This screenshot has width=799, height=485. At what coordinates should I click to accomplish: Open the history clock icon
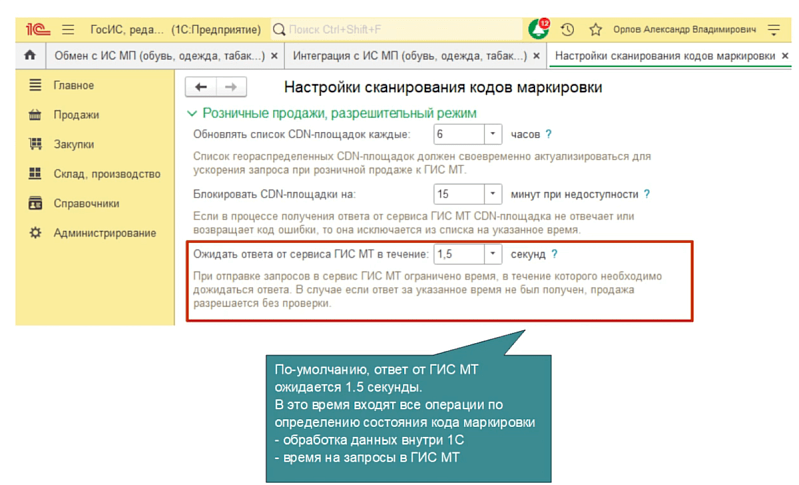pos(567,30)
